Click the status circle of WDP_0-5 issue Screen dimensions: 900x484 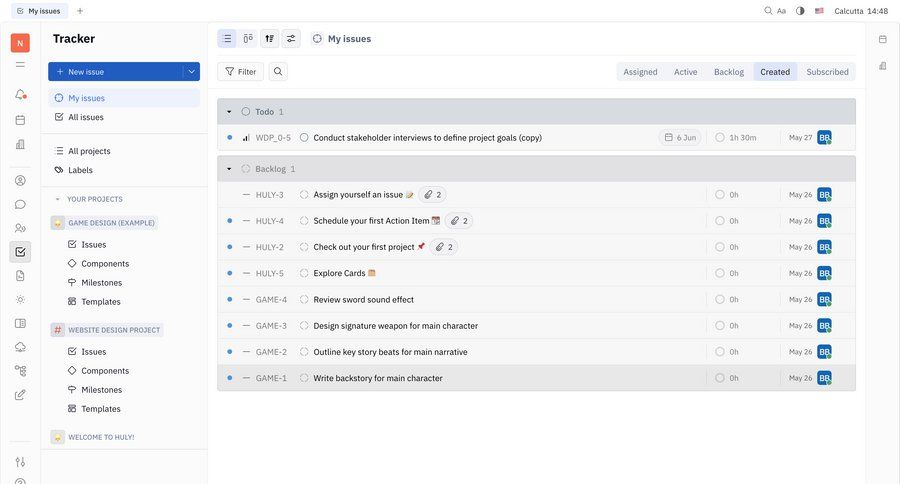point(304,138)
